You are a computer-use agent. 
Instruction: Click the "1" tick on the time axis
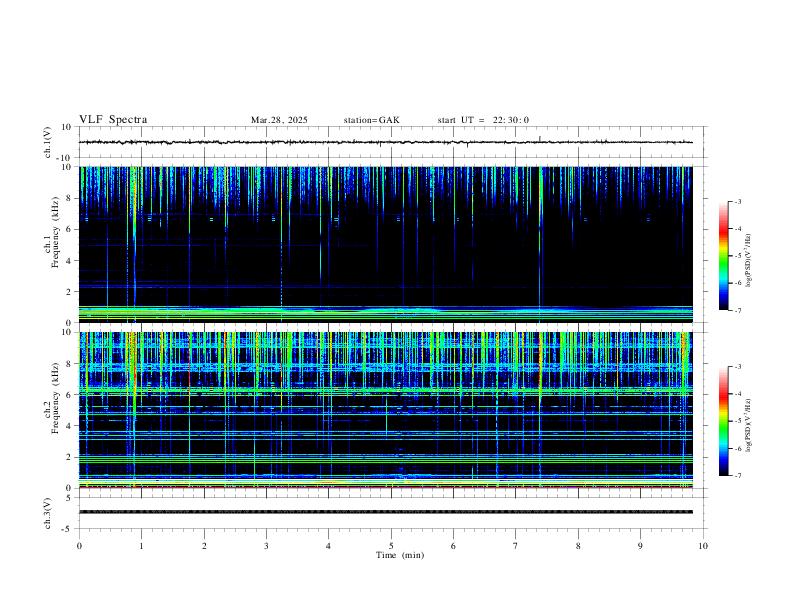[x=141, y=546]
